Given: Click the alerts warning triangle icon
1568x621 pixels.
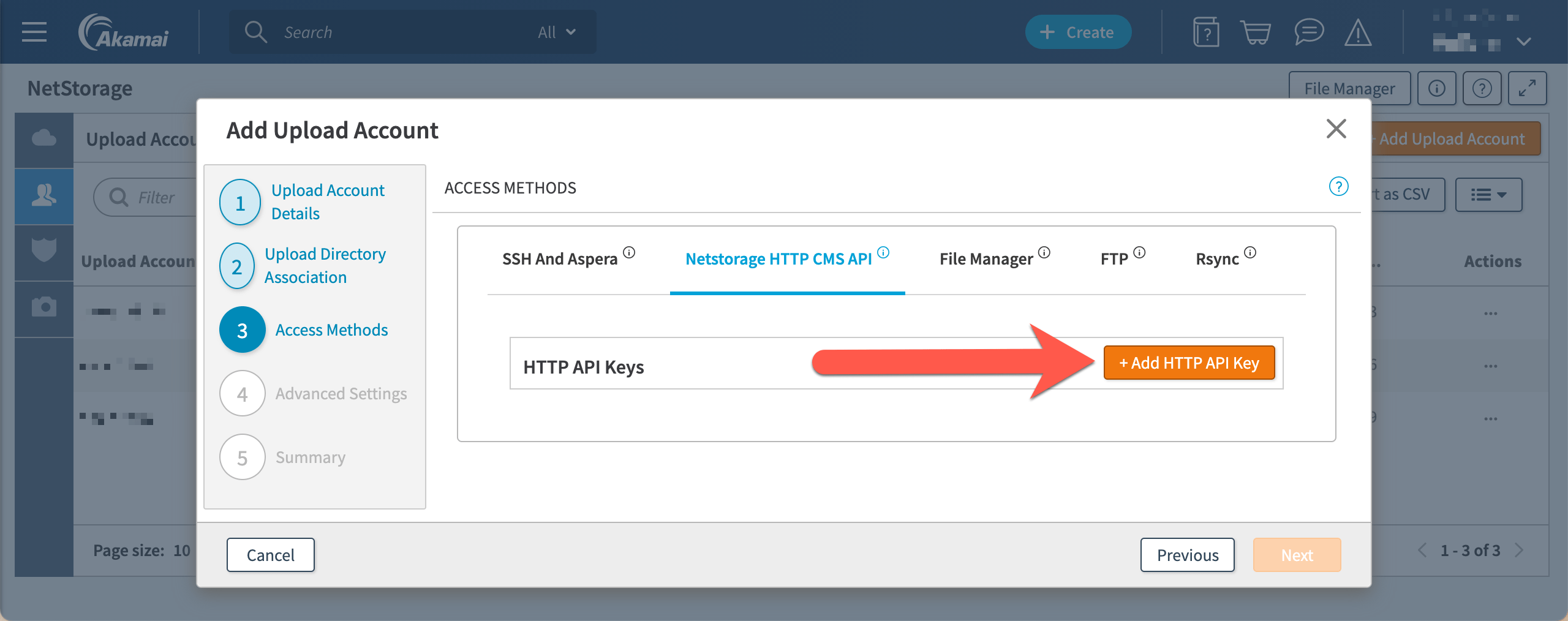Looking at the screenshot, I should point(1357,32).
